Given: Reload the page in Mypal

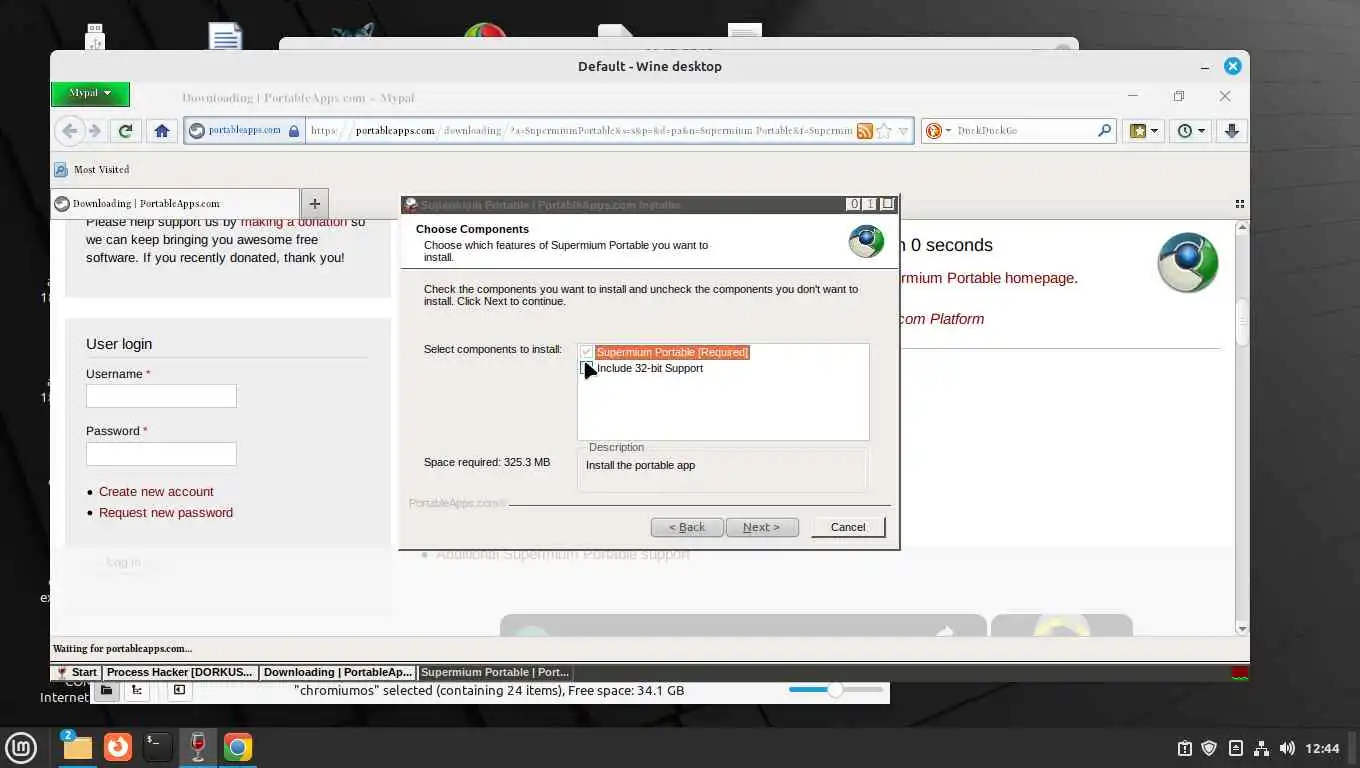Looking at the screenshot, I should click(x=125, y=130).
